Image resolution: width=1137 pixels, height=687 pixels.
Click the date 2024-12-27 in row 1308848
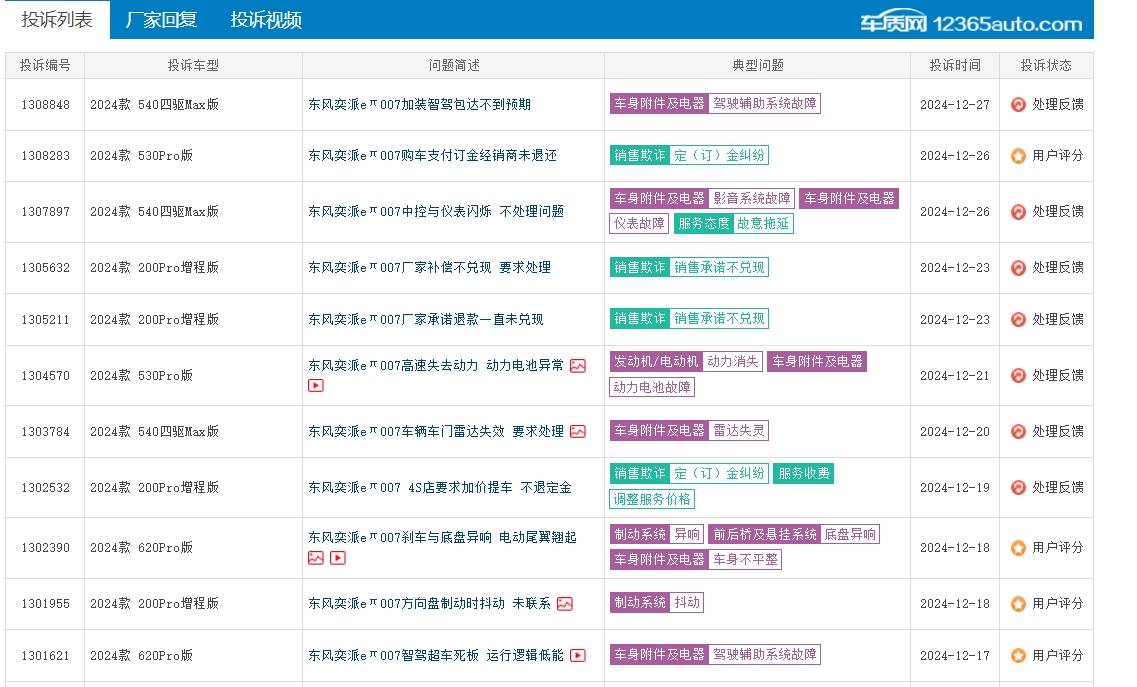[x=955, y=104]
